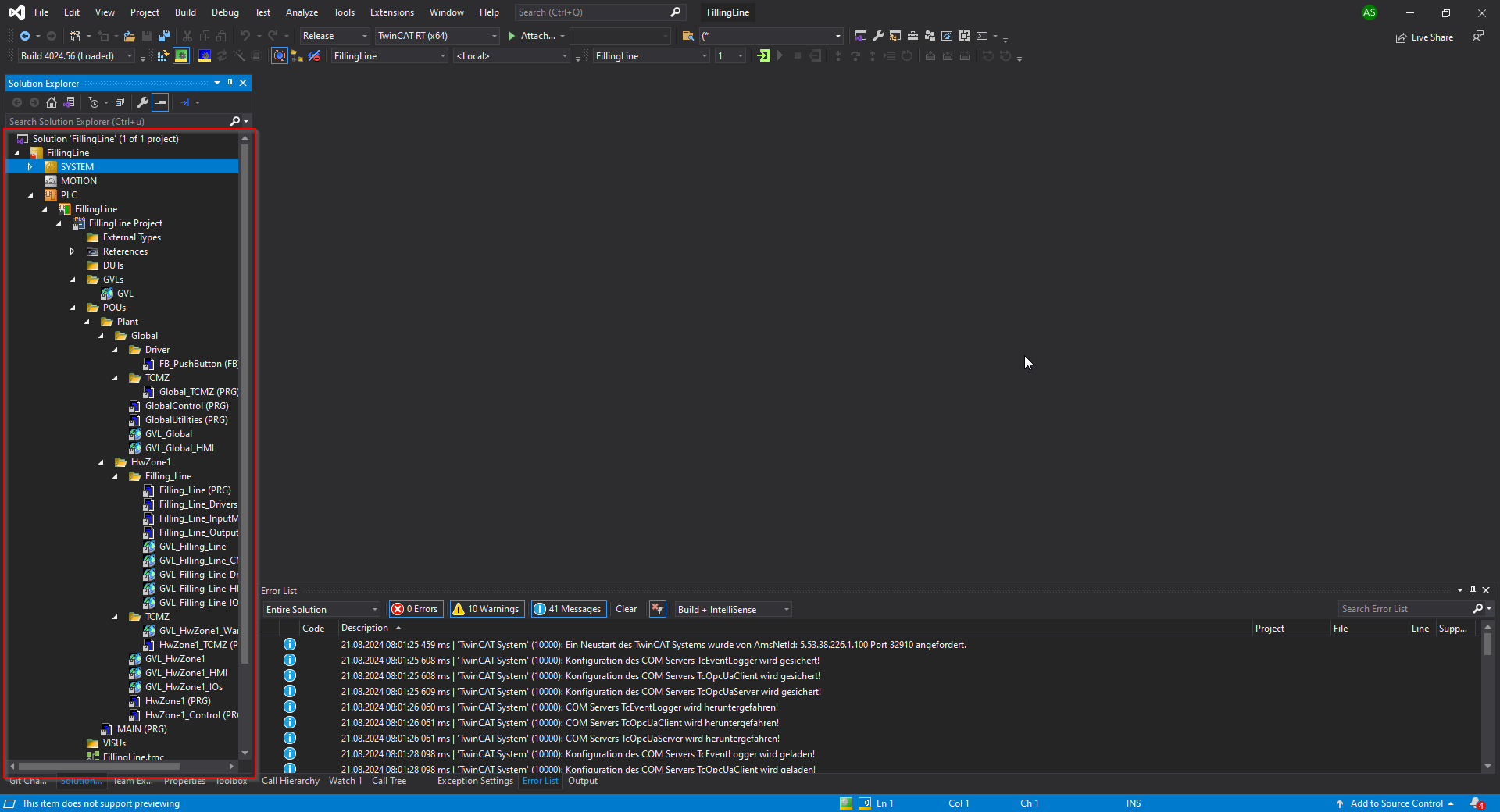Click the Navigate Backward arrow in the toolbar
Viewport: 1500px width, 812px height.
click(25, 36)
